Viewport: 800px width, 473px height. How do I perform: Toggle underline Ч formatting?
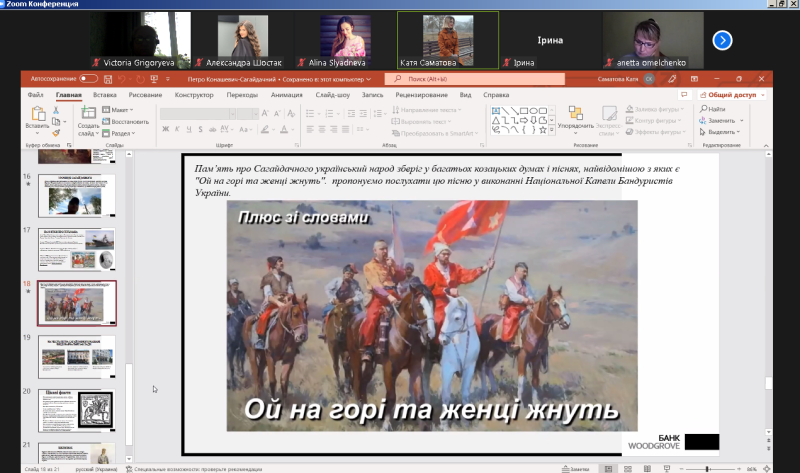click(189, 129)
